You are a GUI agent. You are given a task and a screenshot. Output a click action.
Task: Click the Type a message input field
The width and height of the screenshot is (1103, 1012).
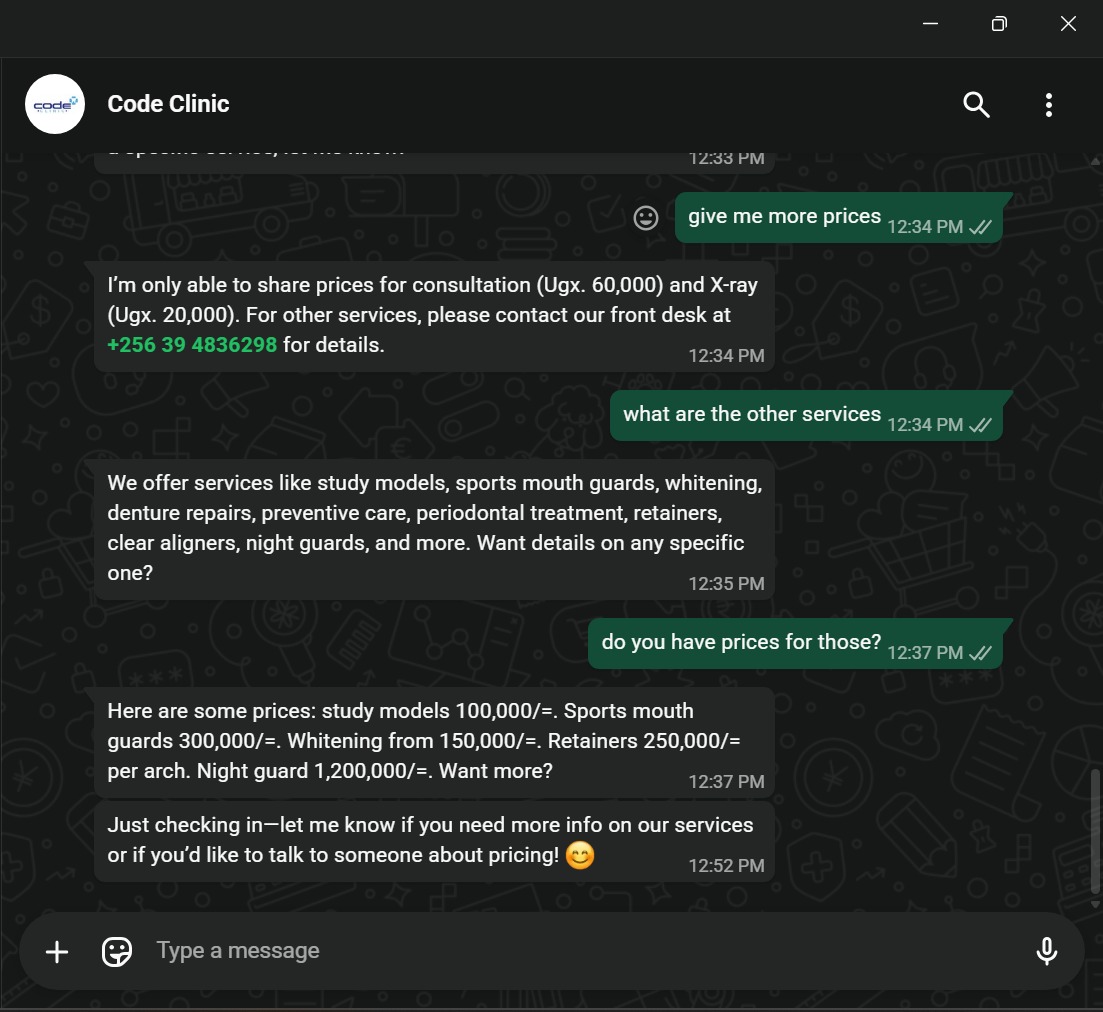[x=400, y=951]
